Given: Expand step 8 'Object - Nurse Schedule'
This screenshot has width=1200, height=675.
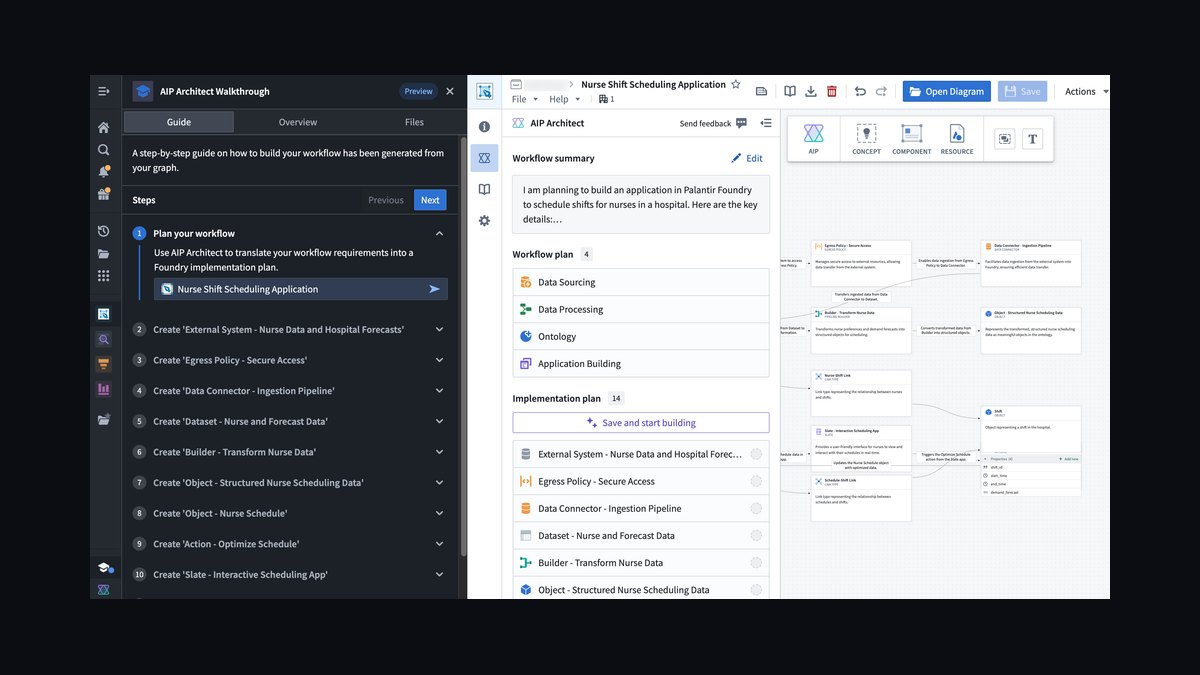Looking at the screenshot, I should click(440, 513).
